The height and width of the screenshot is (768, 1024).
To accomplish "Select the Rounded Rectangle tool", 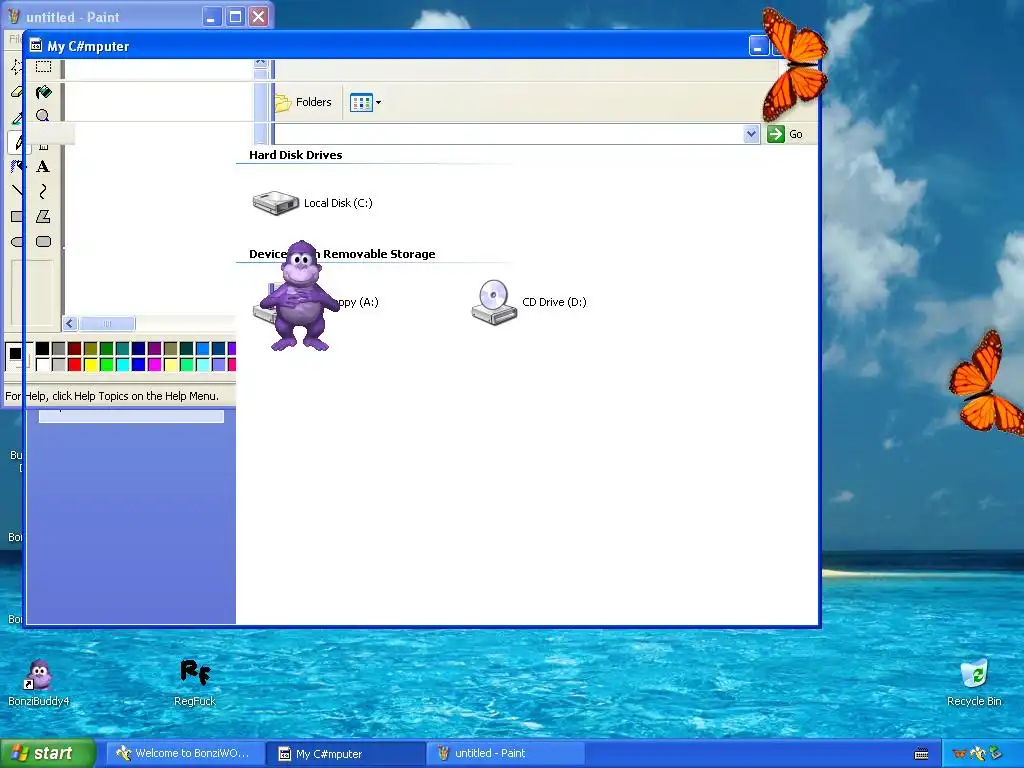I will [43, 241].
